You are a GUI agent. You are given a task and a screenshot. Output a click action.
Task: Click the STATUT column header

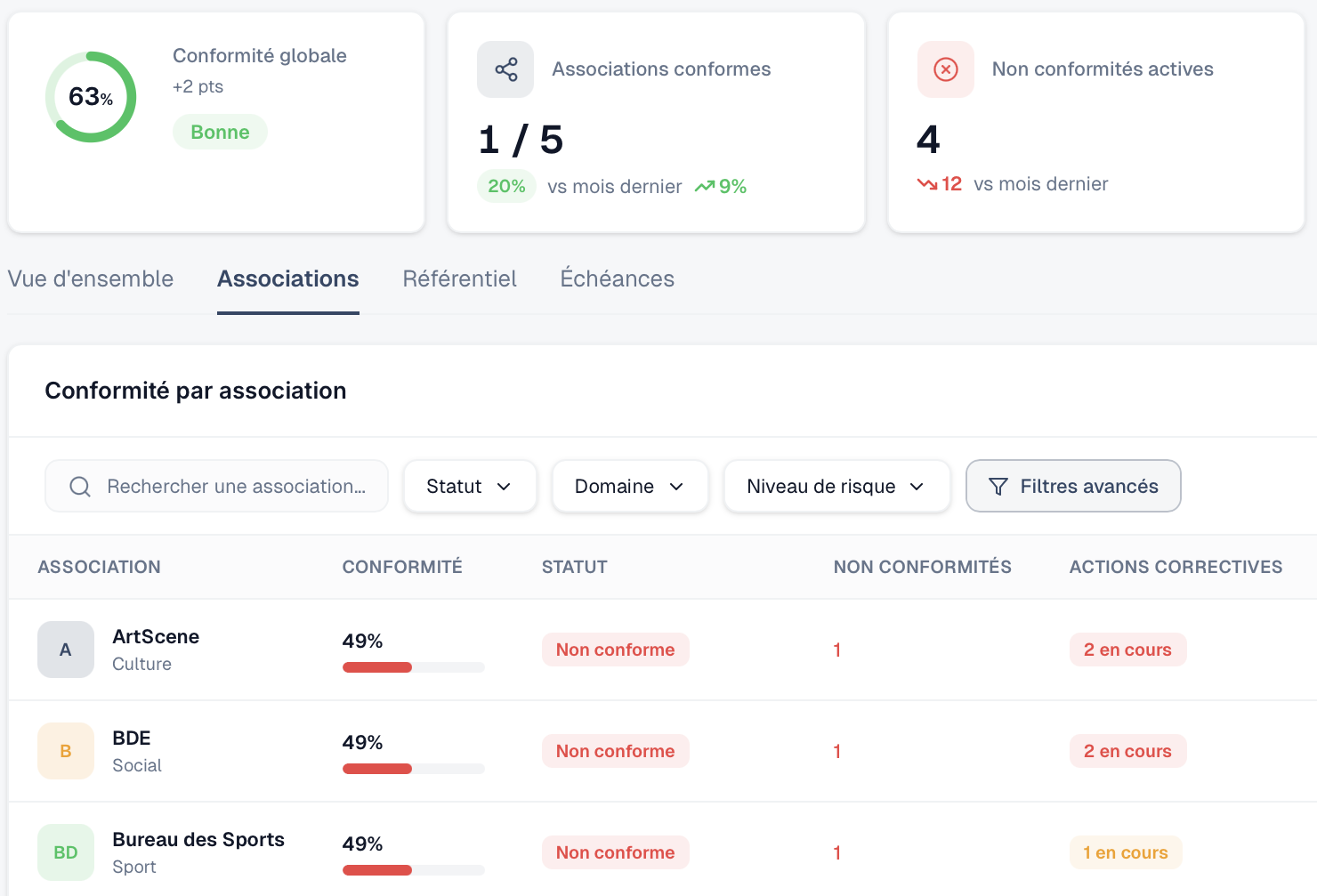[x=575, y=567]
